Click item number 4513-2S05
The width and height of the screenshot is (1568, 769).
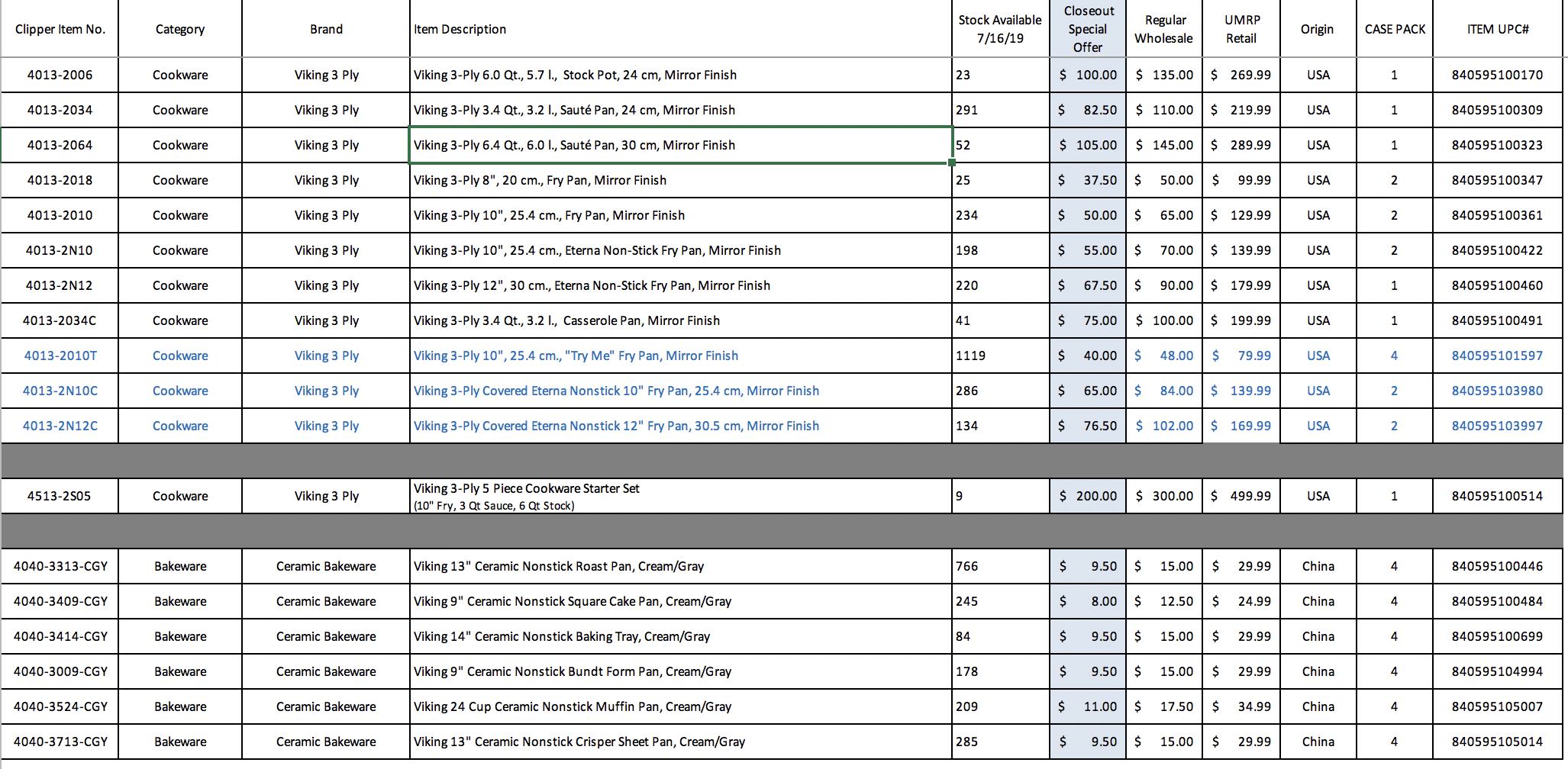60,496
